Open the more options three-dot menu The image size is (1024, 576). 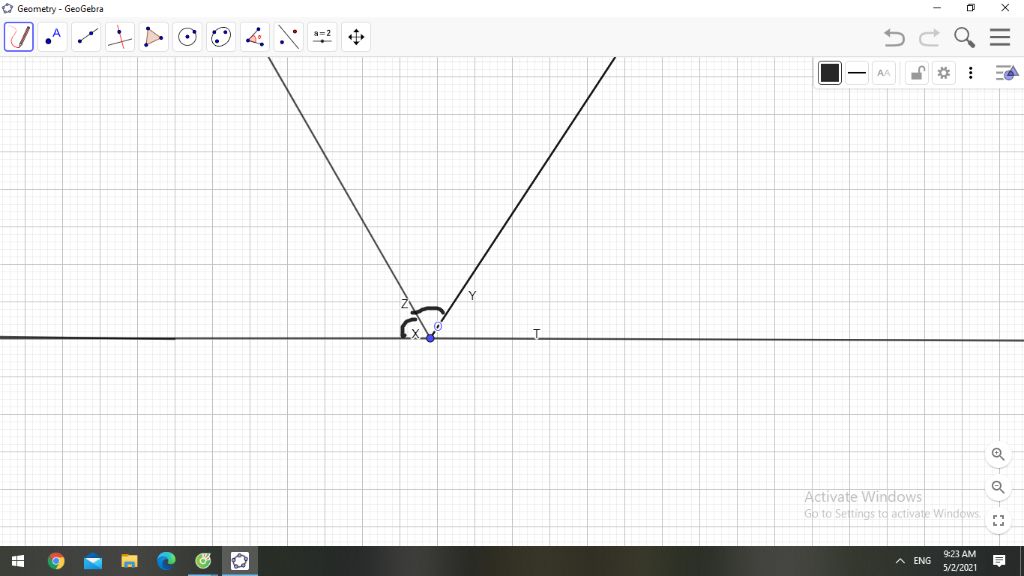[x=970, y=73]
